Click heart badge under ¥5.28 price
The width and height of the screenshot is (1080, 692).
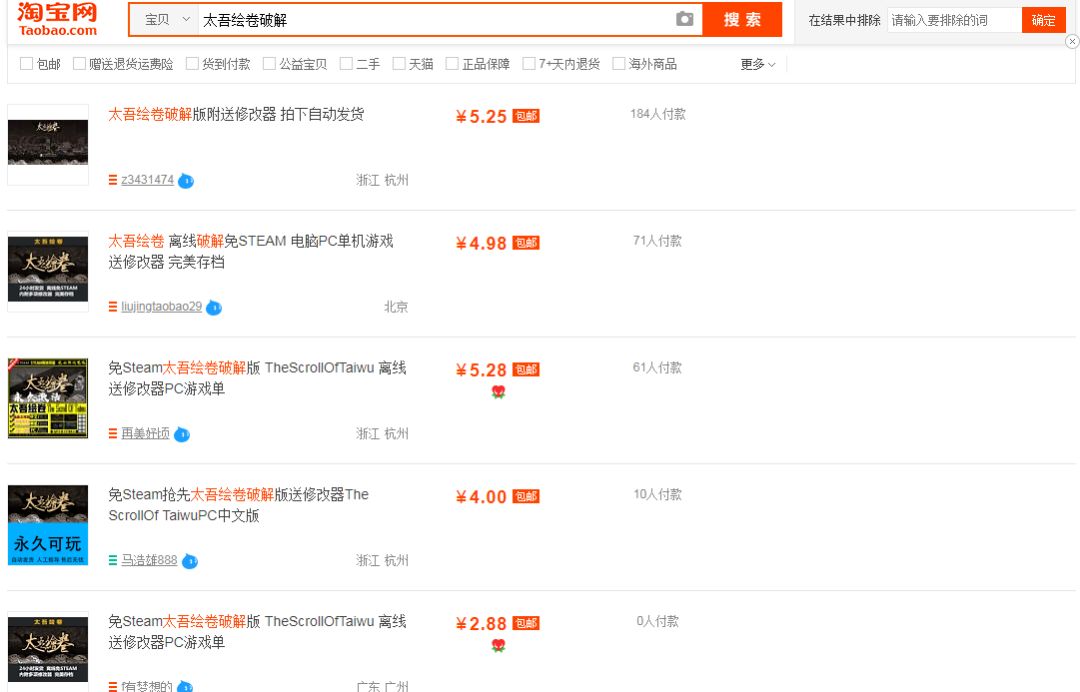(498, 392)
